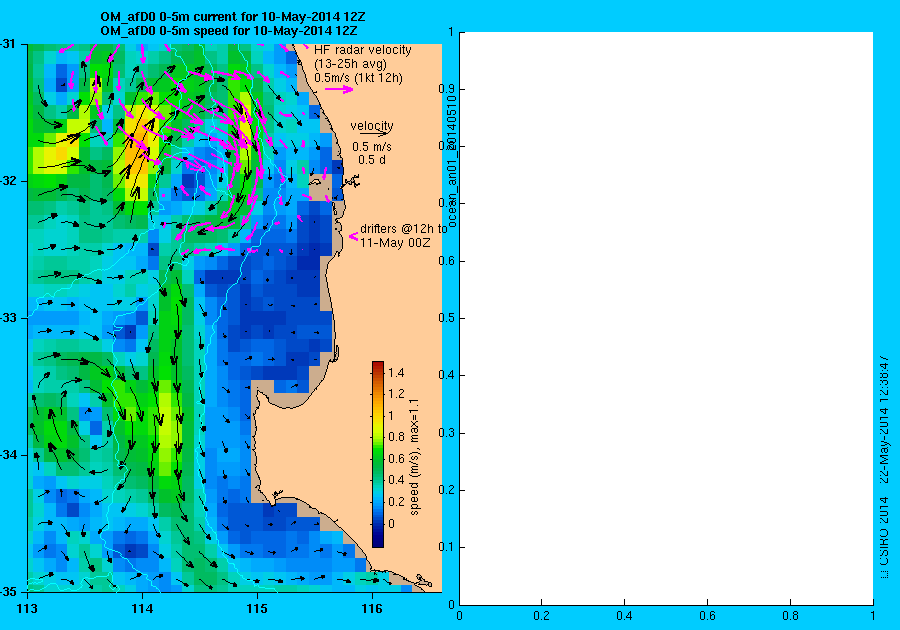Click the right plot y-axis tick label "0.3"
Screen dimensions: 900x630
coord(447,433)
